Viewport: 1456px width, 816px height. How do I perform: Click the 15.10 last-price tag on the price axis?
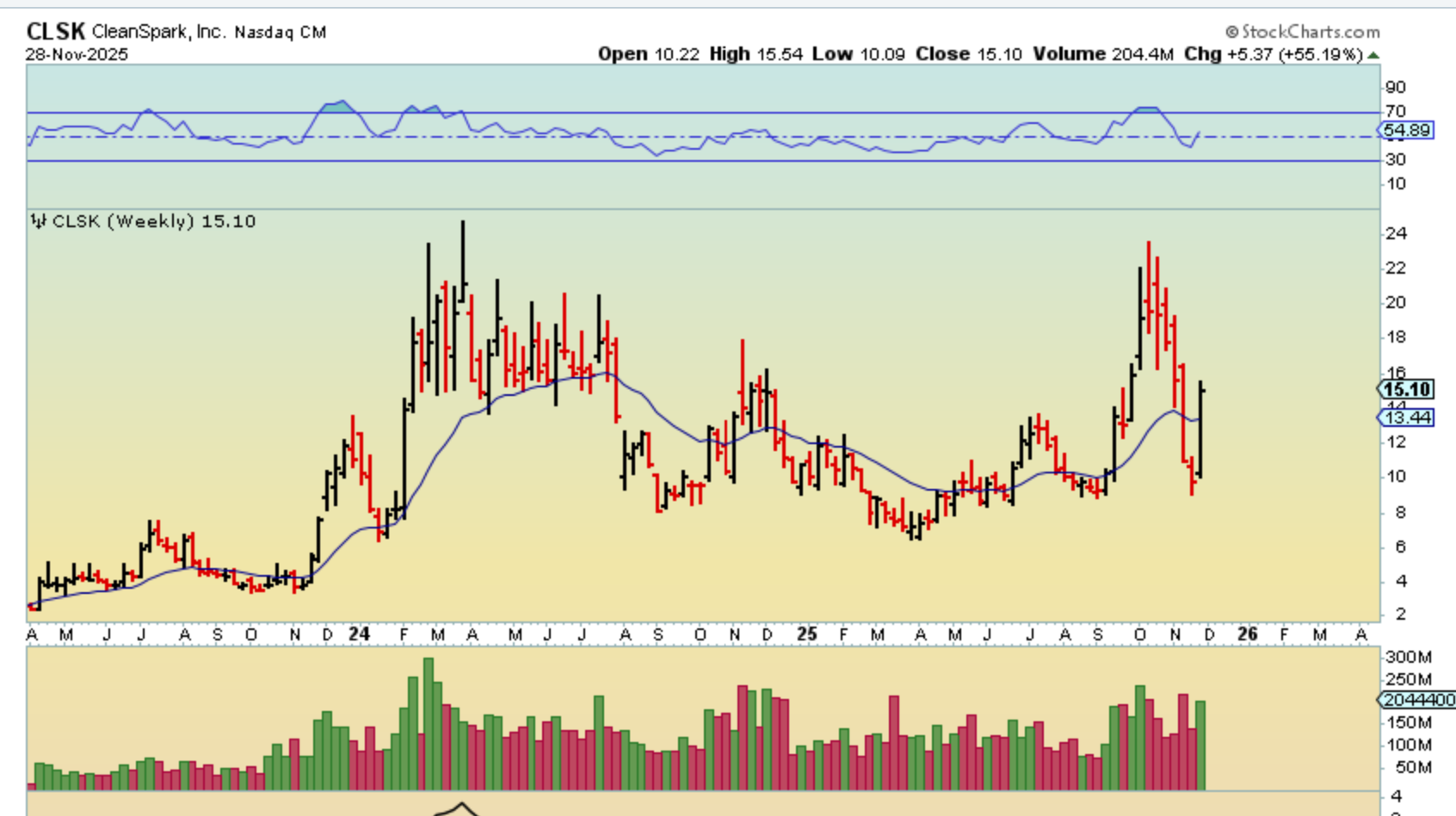click(x=1406, y=389)
